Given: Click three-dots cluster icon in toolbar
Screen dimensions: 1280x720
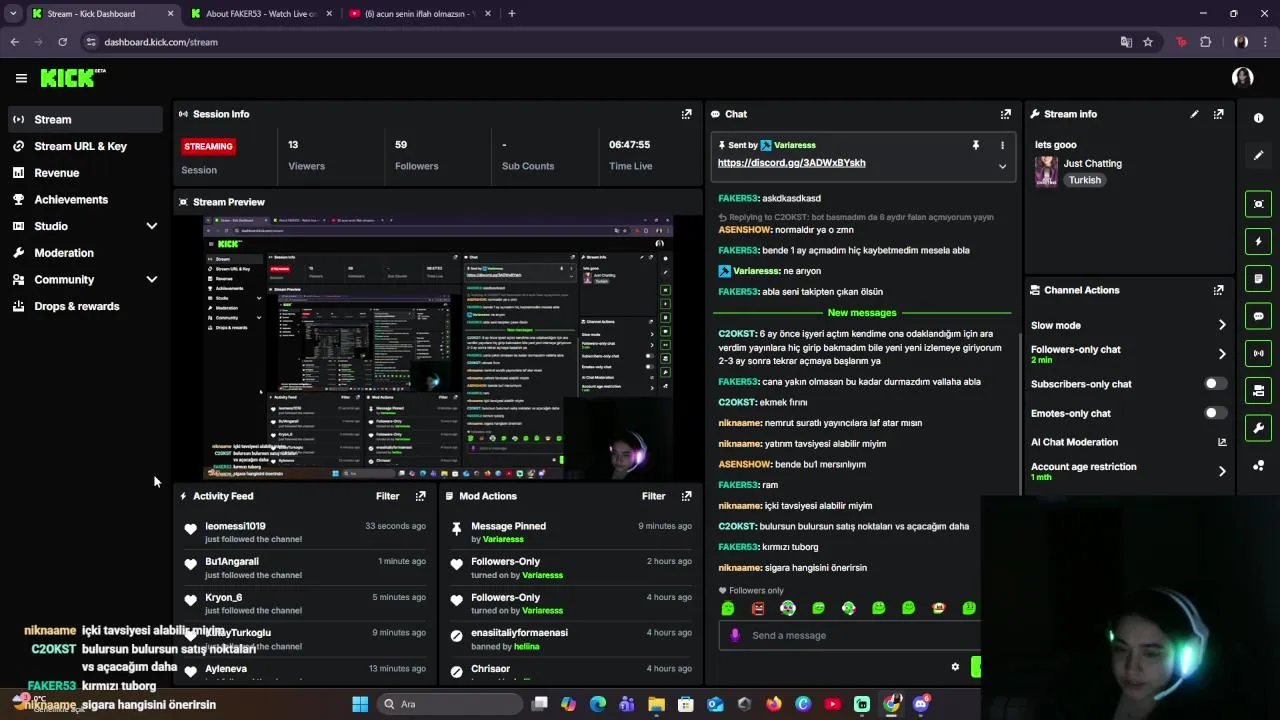Looking at the screenshot, I should (x=1258, y=466).
